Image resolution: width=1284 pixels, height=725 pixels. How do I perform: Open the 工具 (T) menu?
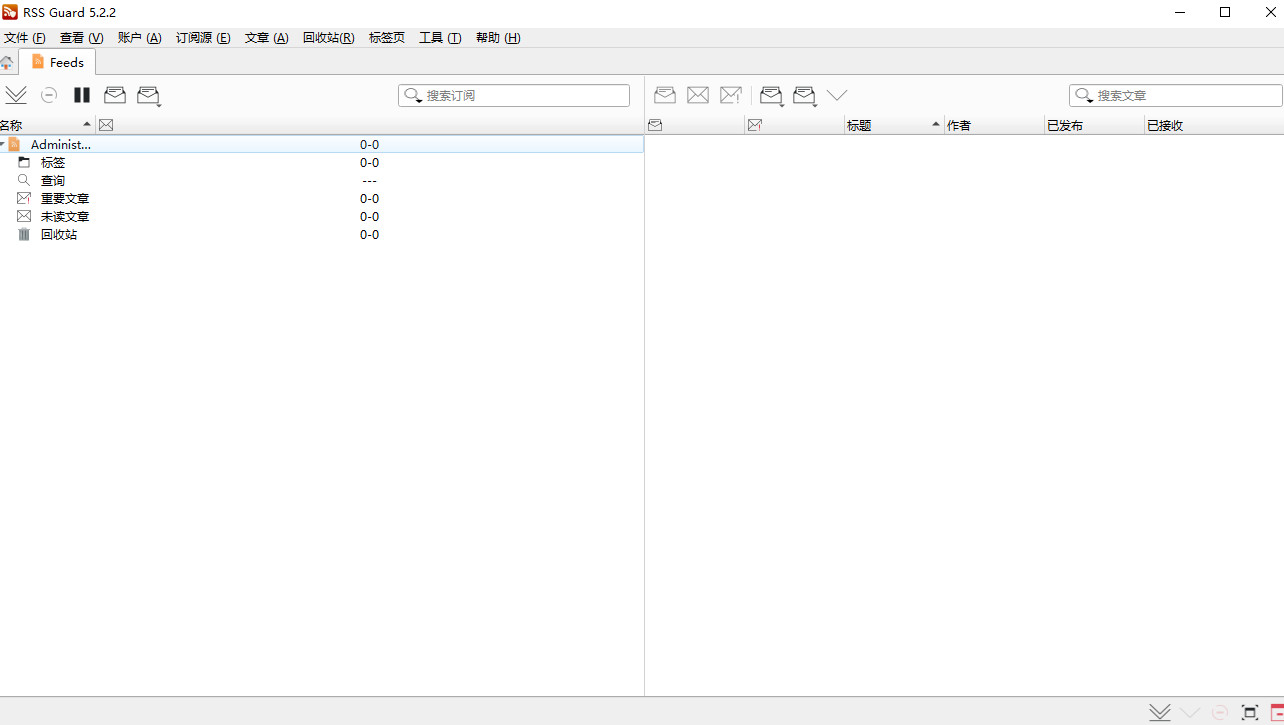[x=440, y=38]
